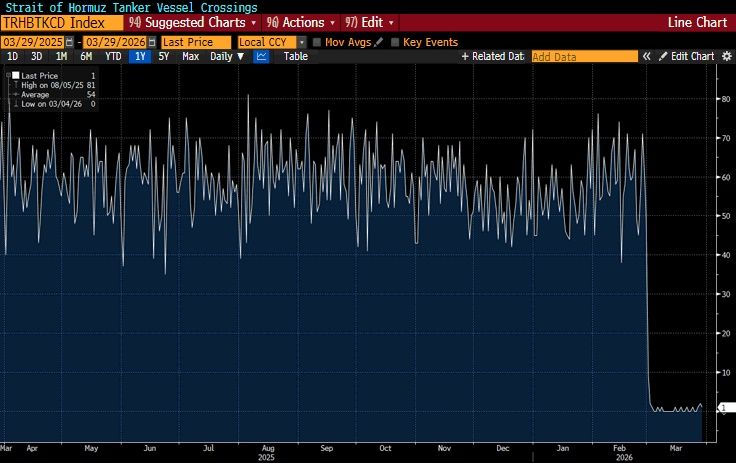The height and width of the screenshot is (463, 736).
Task: Click the Add Data input field
Action: click(x=584, y=57)
